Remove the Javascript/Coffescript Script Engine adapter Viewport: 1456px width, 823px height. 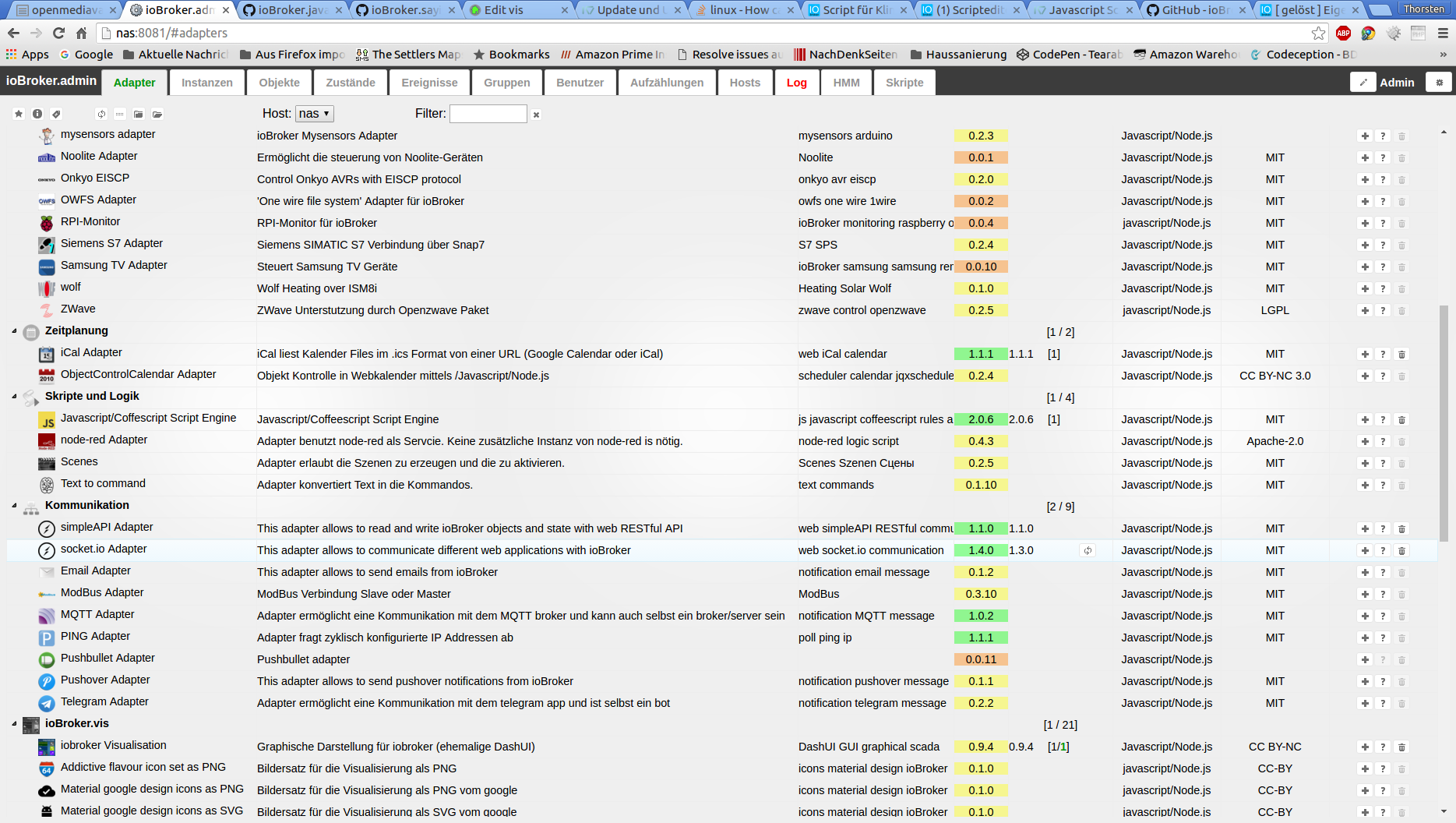(x=1401, y=419)
